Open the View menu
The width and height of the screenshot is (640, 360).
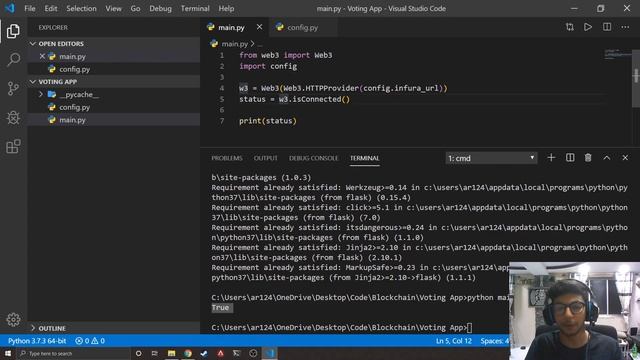pos(113,9)
